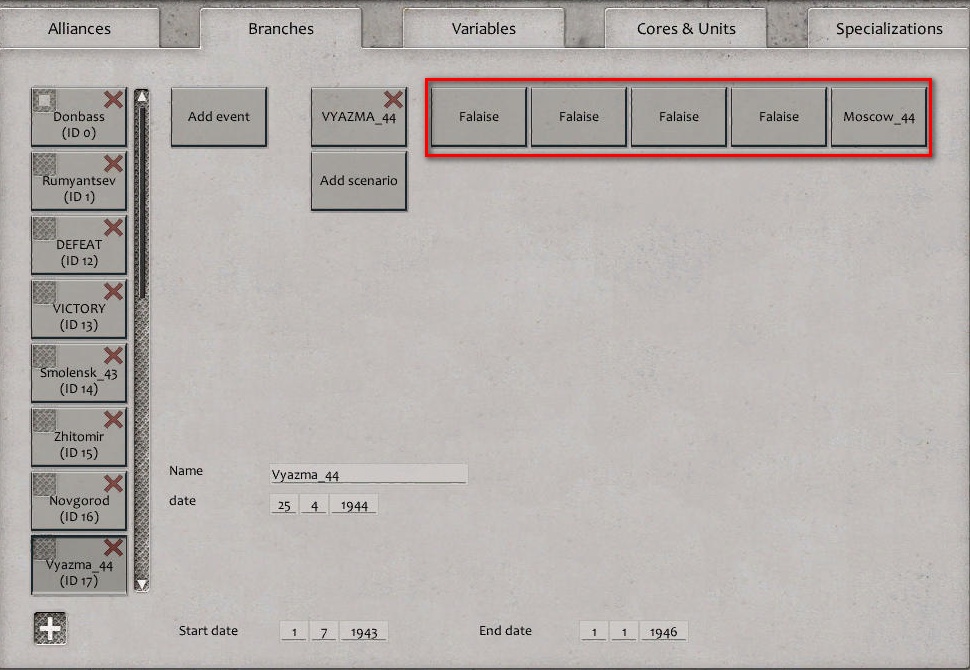Select the Moscow_44 scenario button
This screenshot has width=970, height=670.
point(879,116)
